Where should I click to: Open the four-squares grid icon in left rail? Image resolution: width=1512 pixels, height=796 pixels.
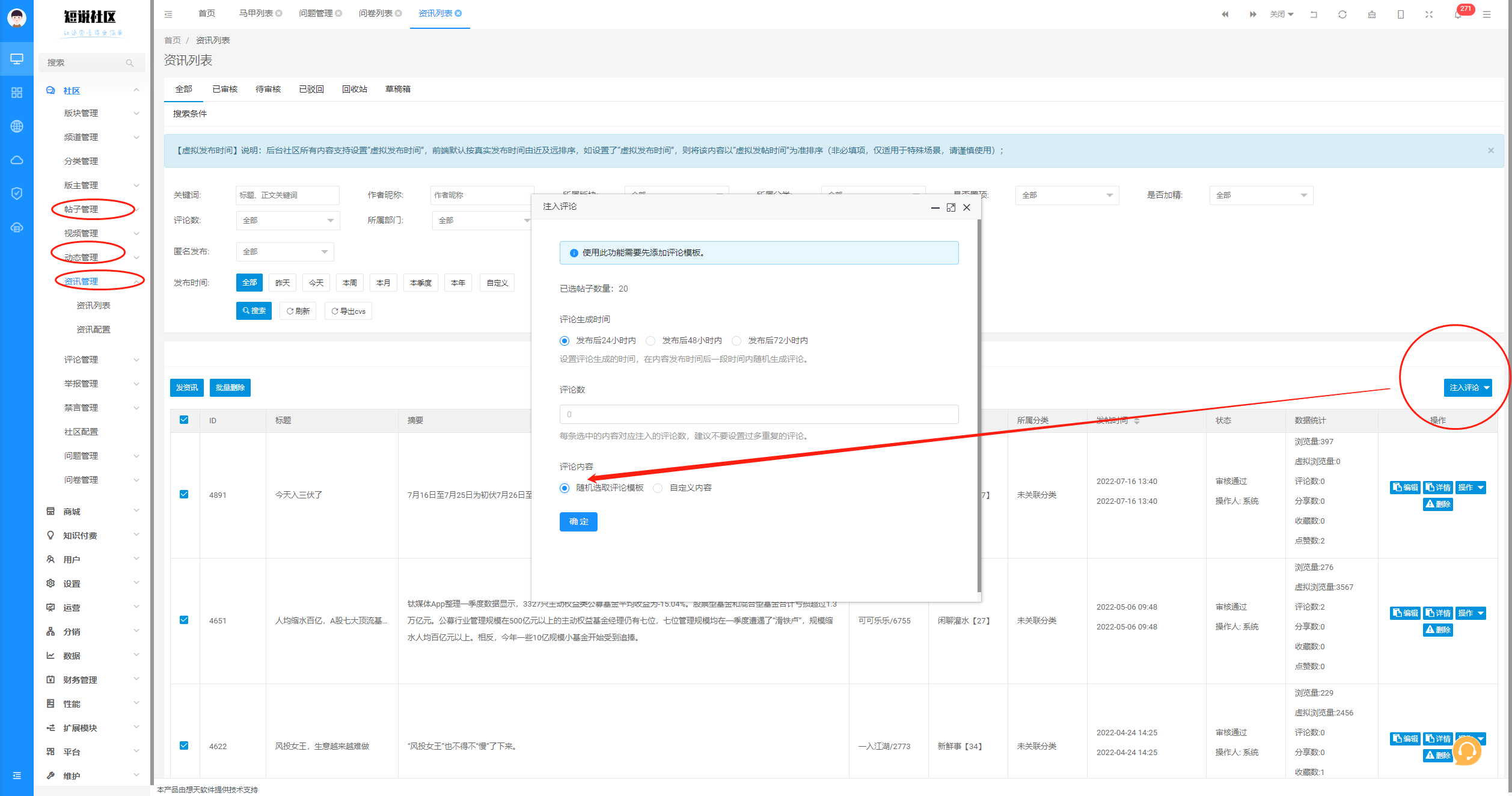(x=17, y=93)
